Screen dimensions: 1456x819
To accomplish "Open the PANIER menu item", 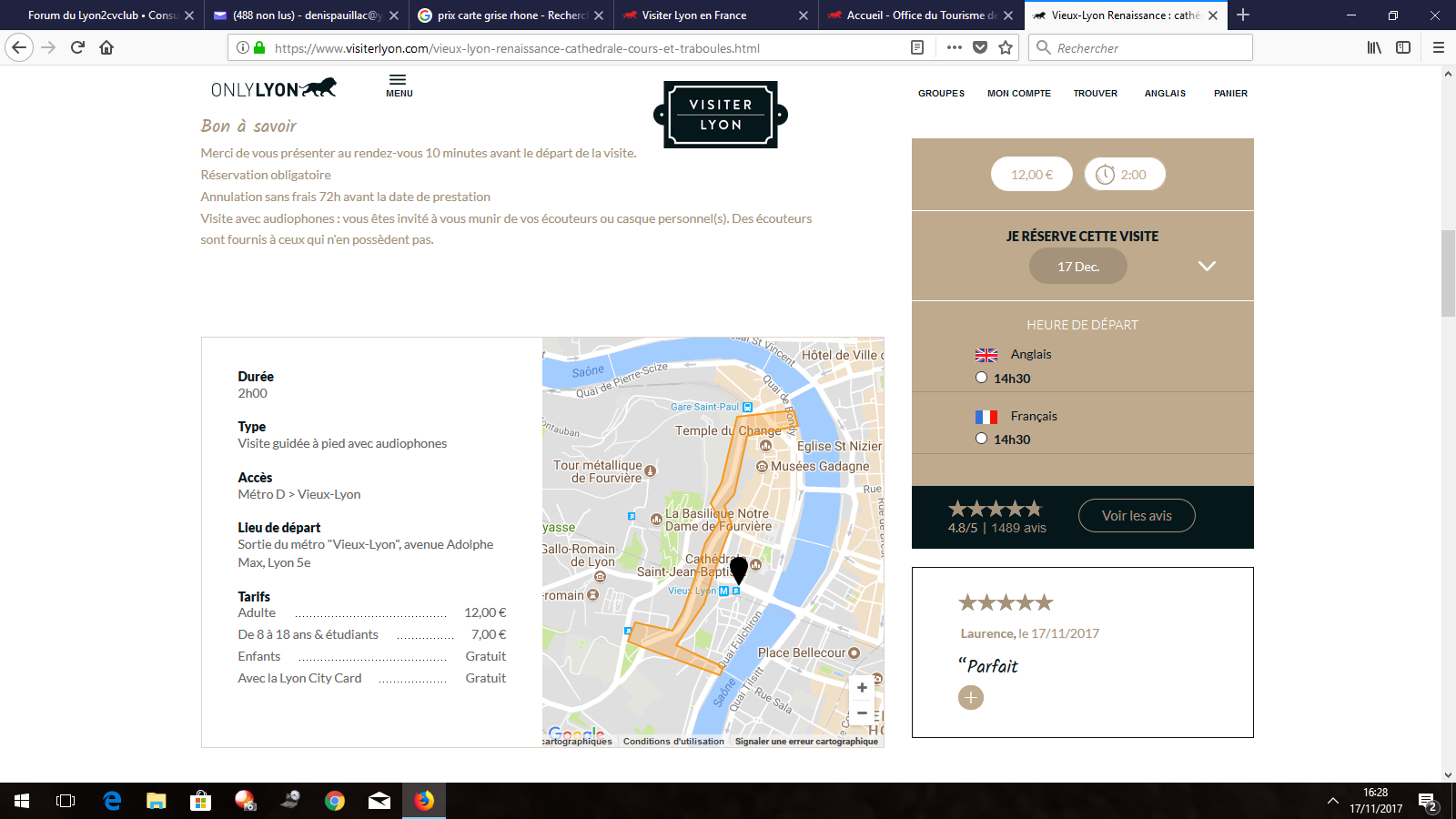I will pos(1230,94).
